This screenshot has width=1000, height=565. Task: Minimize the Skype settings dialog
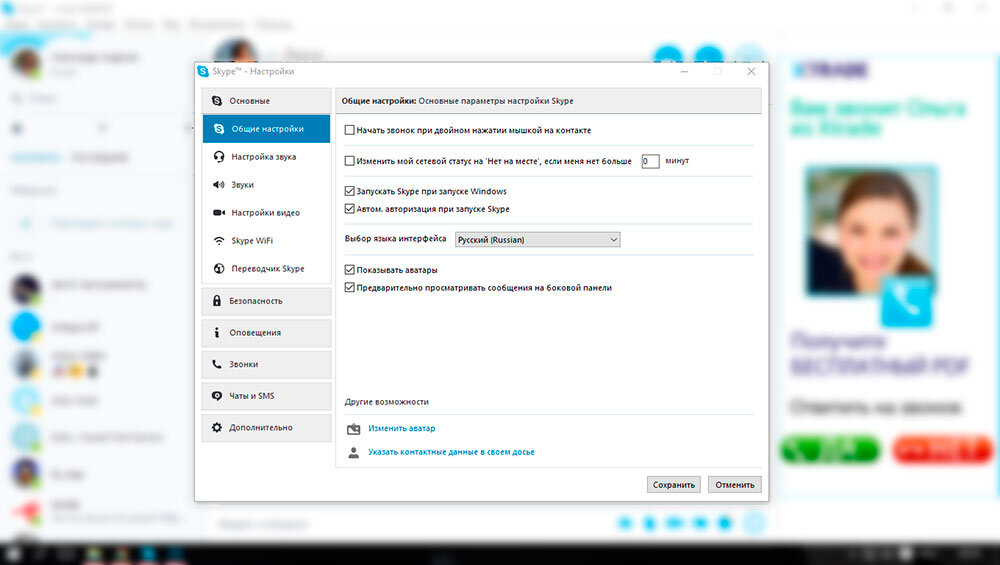point(684,71)
